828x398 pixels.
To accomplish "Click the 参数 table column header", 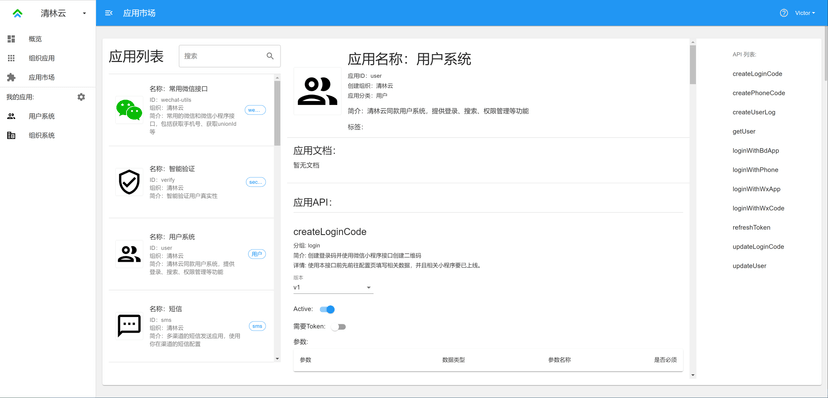I will click(305, 360).
